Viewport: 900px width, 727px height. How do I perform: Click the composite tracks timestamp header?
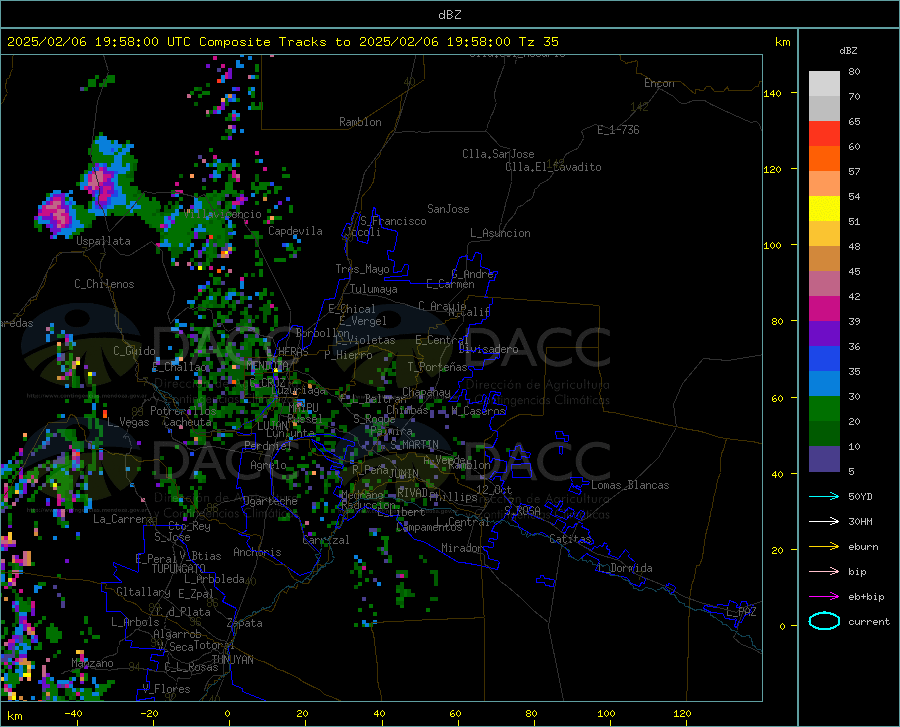click(x=282, y=42)
